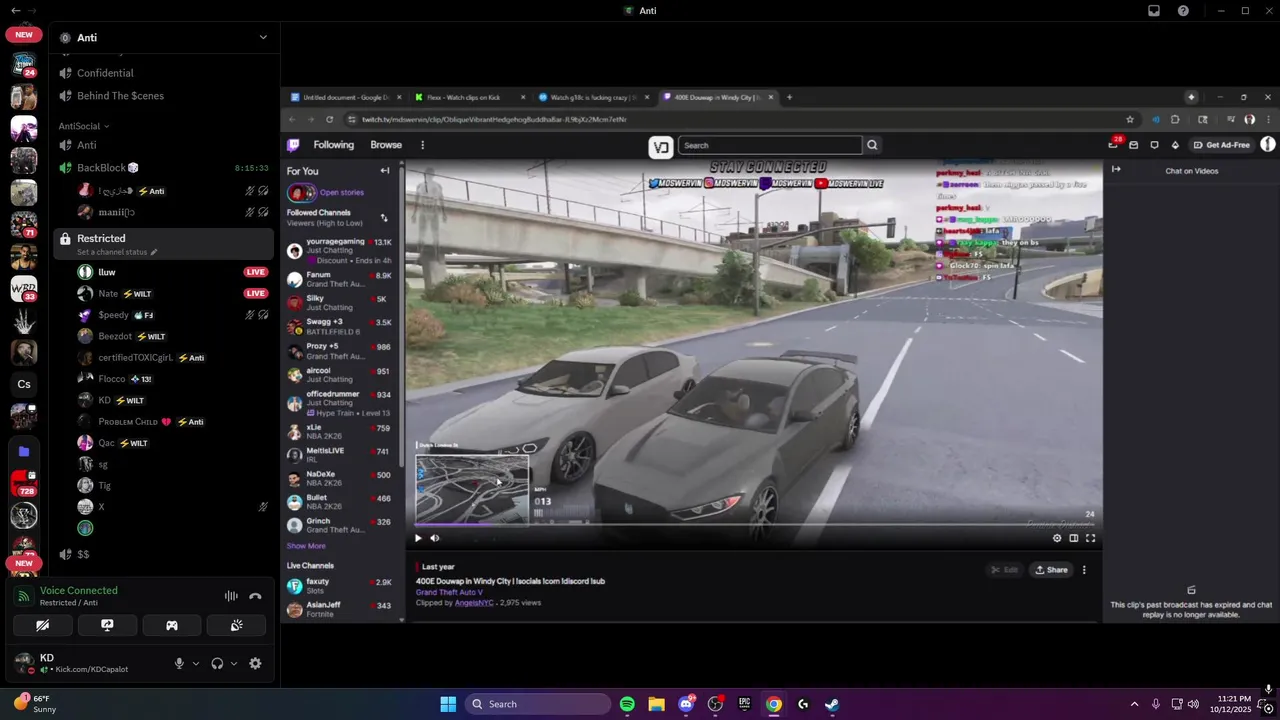
Task: Open Fanum's channel in sidebar
Action: pos(340,279)
